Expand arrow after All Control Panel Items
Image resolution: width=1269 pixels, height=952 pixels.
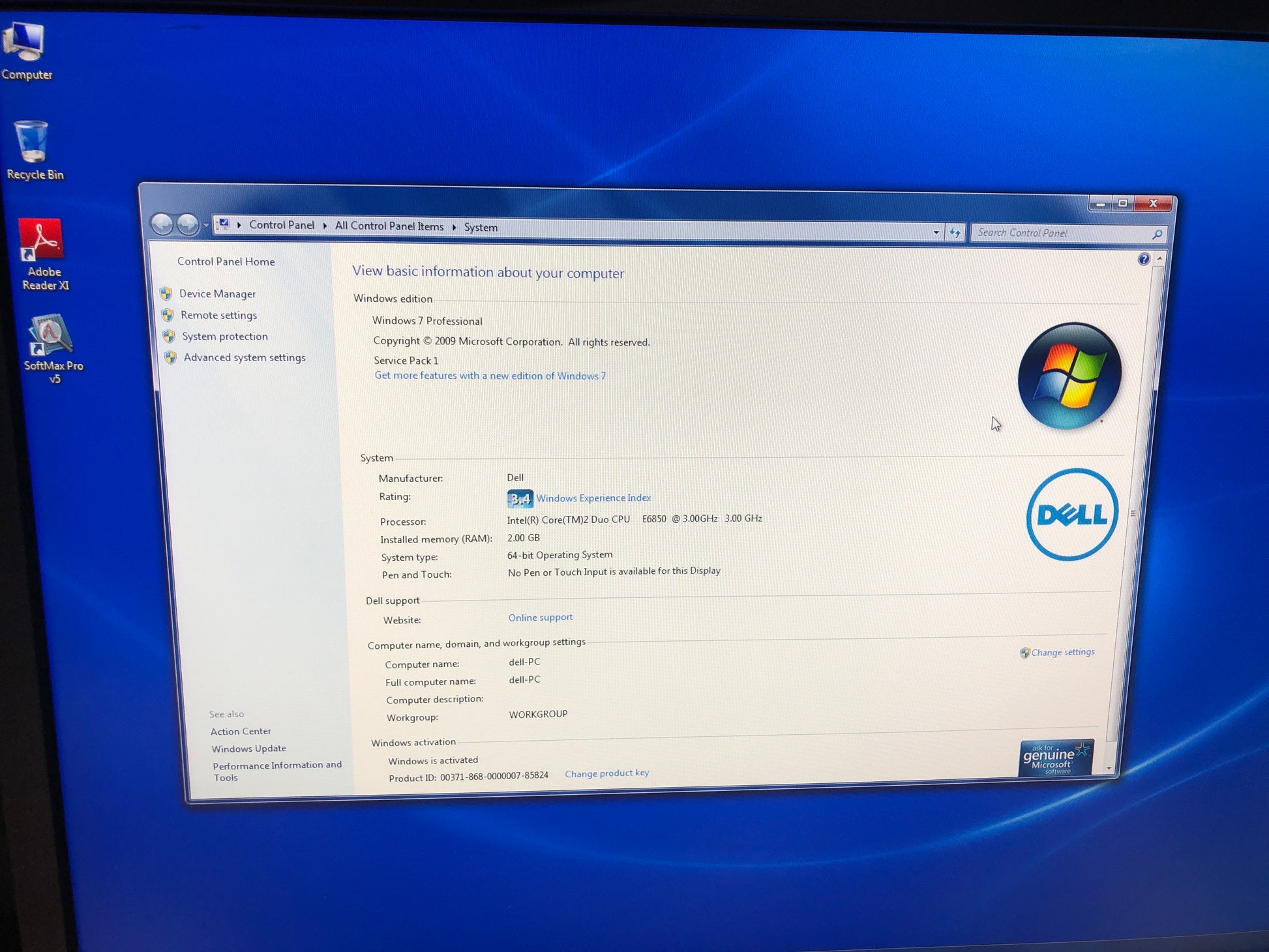tap(454, 227)
